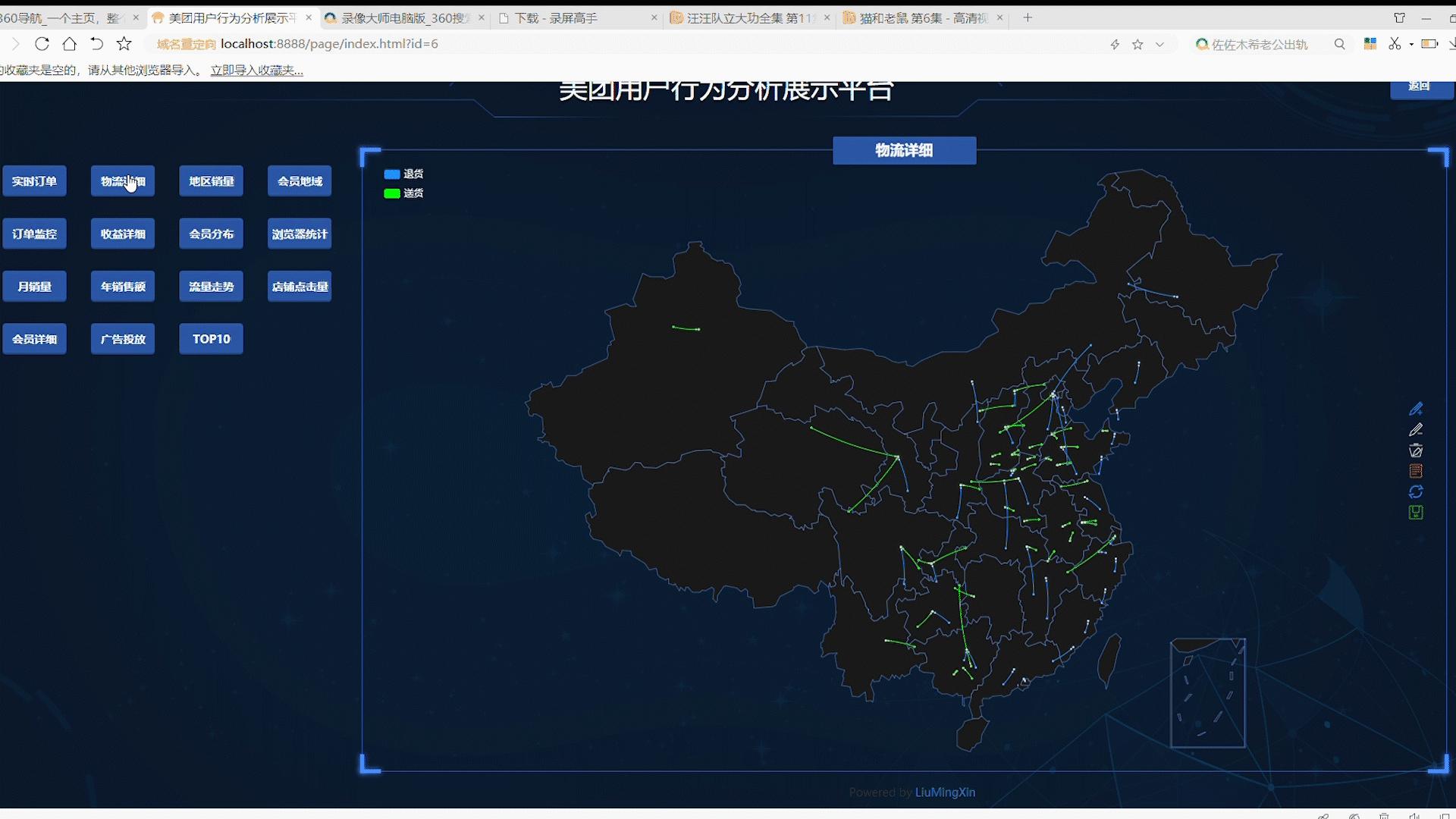Click the South China Sea inset map

pos(1207,693)
